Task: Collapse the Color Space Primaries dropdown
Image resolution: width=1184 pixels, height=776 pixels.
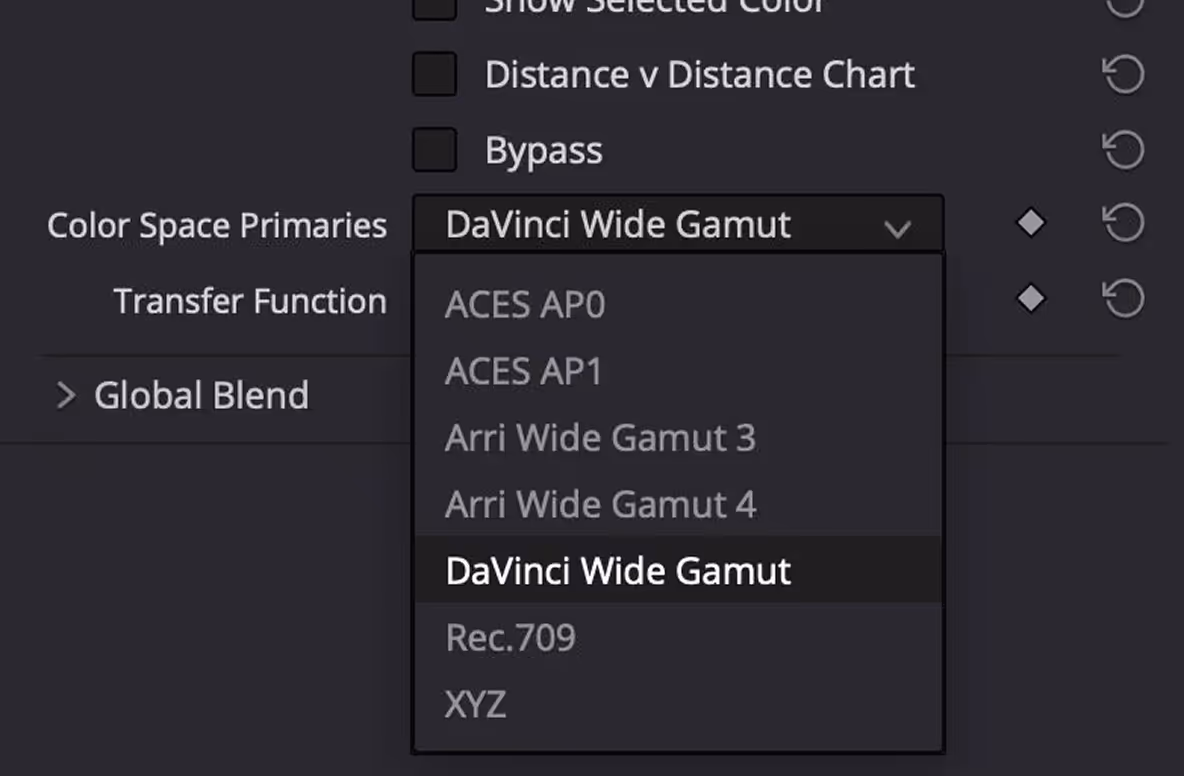Action: 678,224
